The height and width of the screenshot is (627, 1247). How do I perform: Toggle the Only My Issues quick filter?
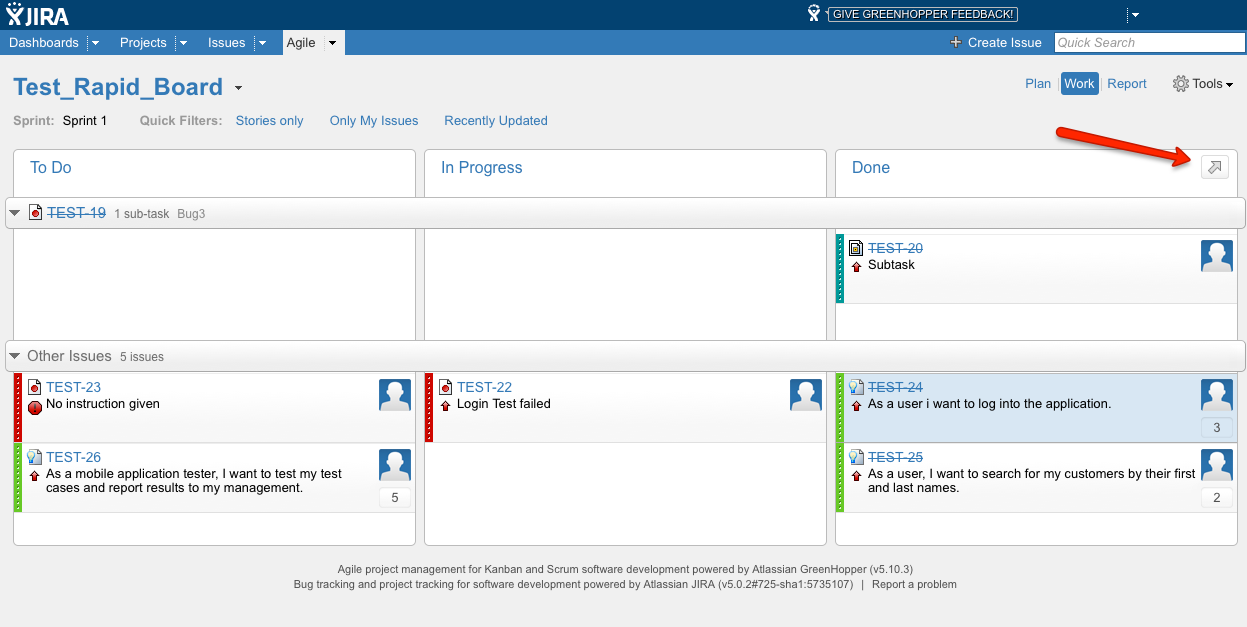374,121
